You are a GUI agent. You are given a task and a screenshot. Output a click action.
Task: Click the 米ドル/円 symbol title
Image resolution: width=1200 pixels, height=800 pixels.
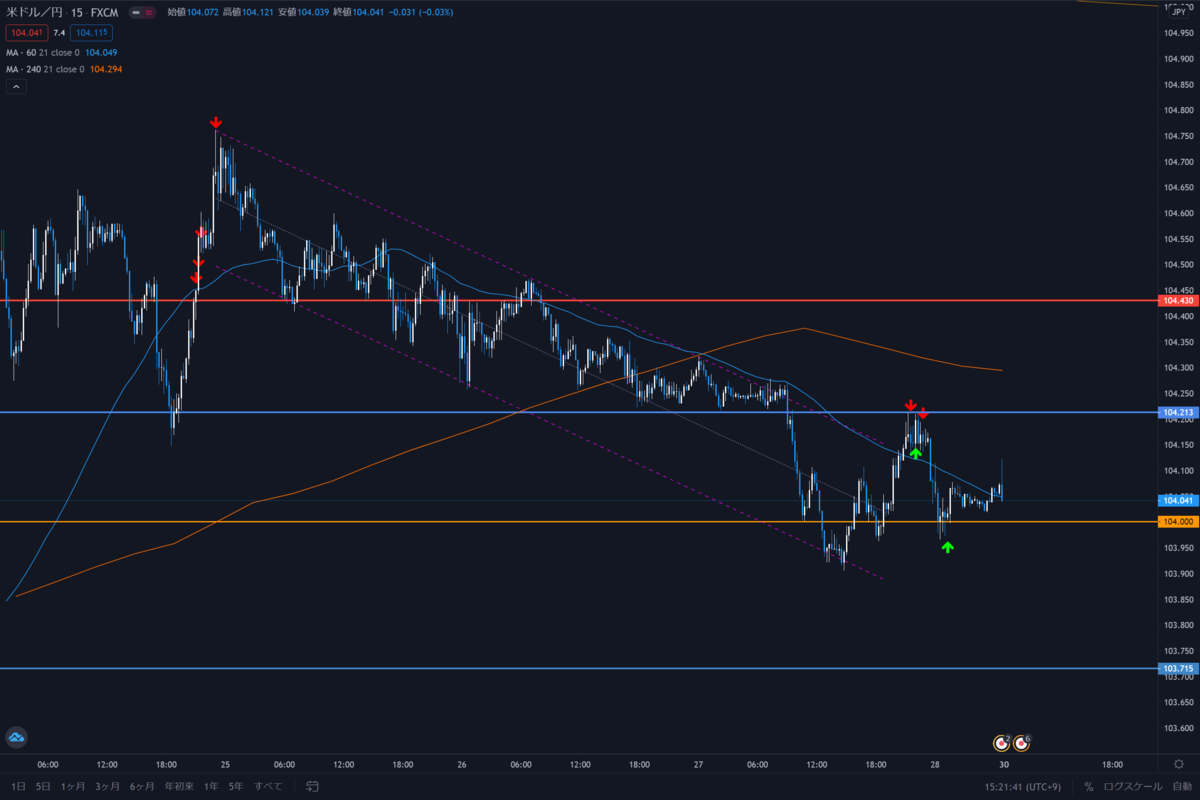pyautogui.click(x=33, y=14)
